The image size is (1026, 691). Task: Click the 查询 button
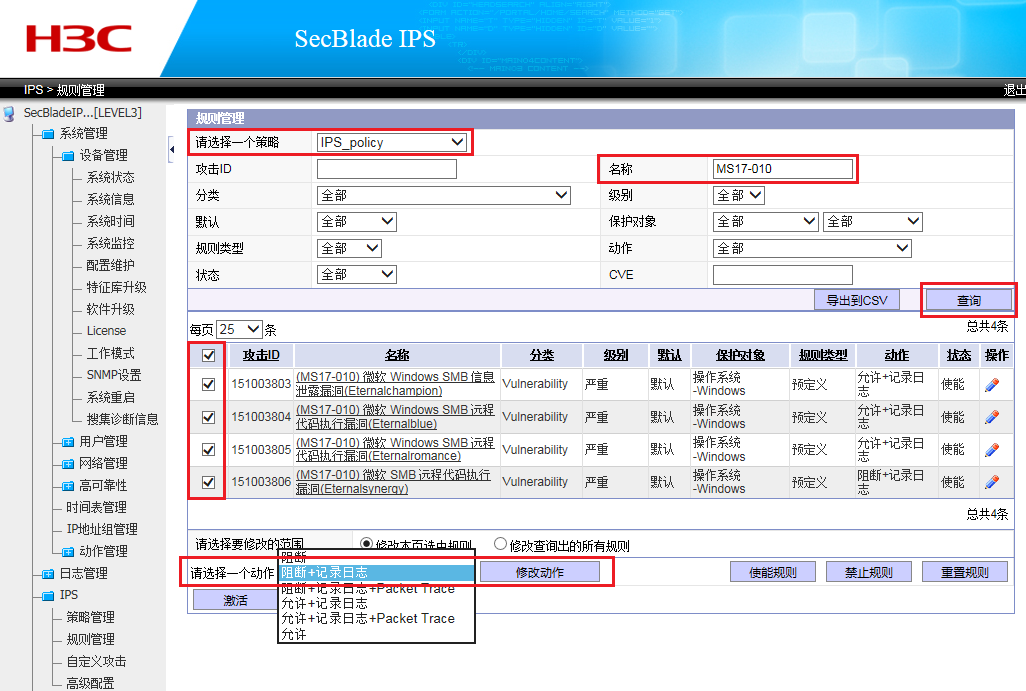pyautogui.click(x=968, y=300)
